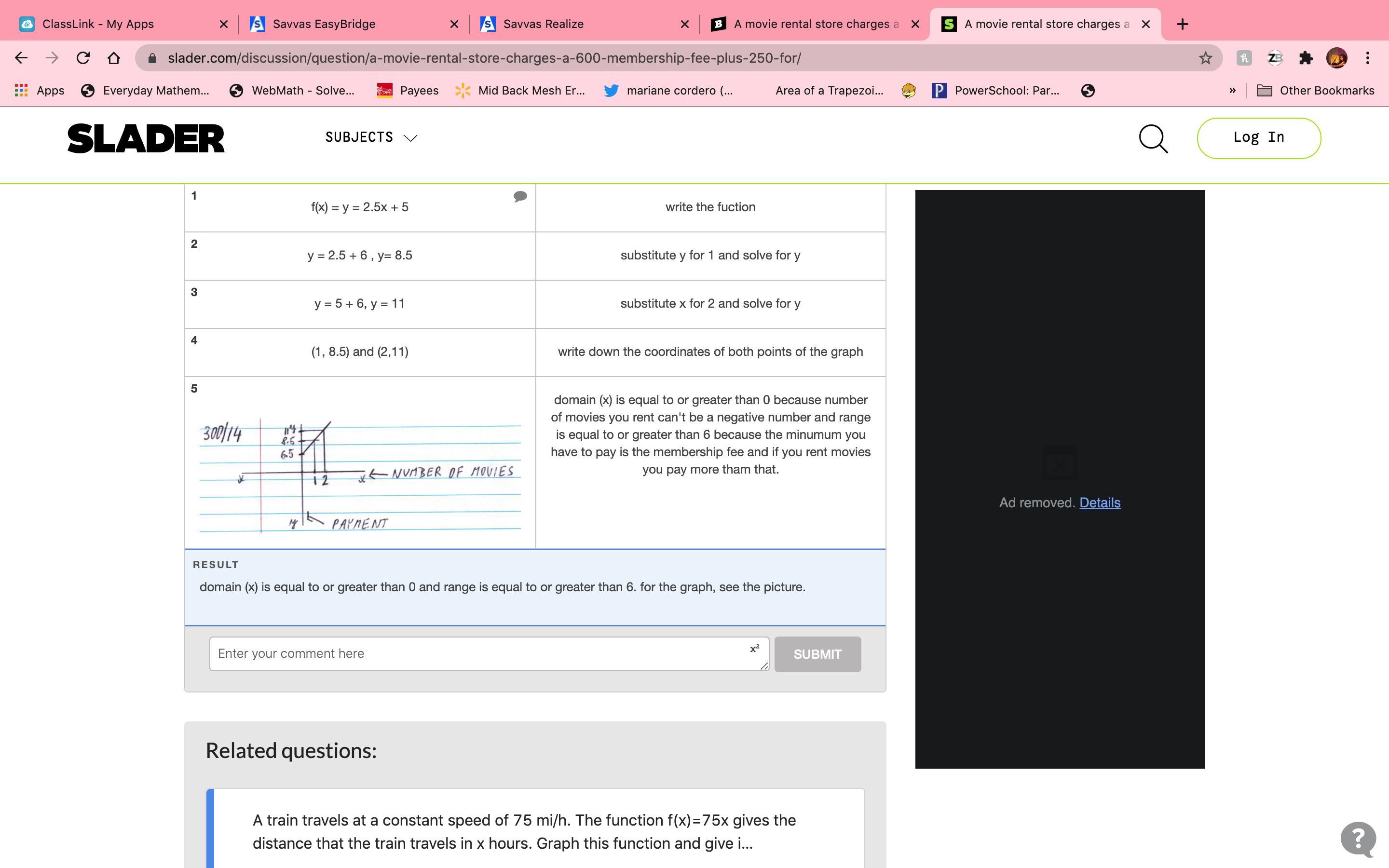
Task: Expand the SUBJECTS dropdown menu
Action: 371,138
